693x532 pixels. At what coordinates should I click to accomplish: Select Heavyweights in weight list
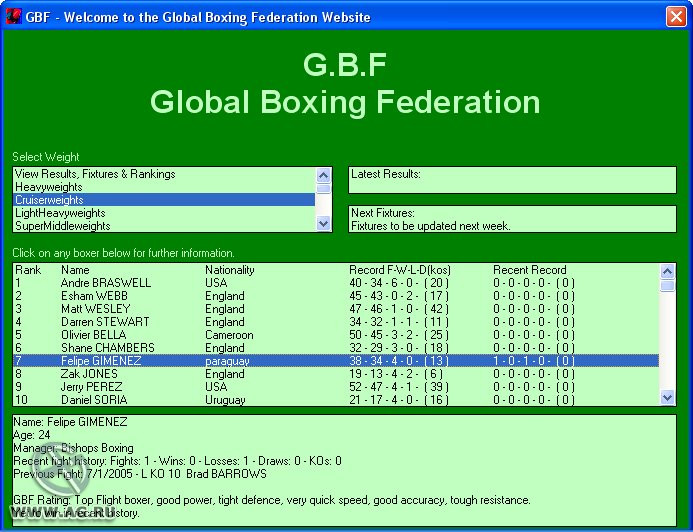coord(164,187)
